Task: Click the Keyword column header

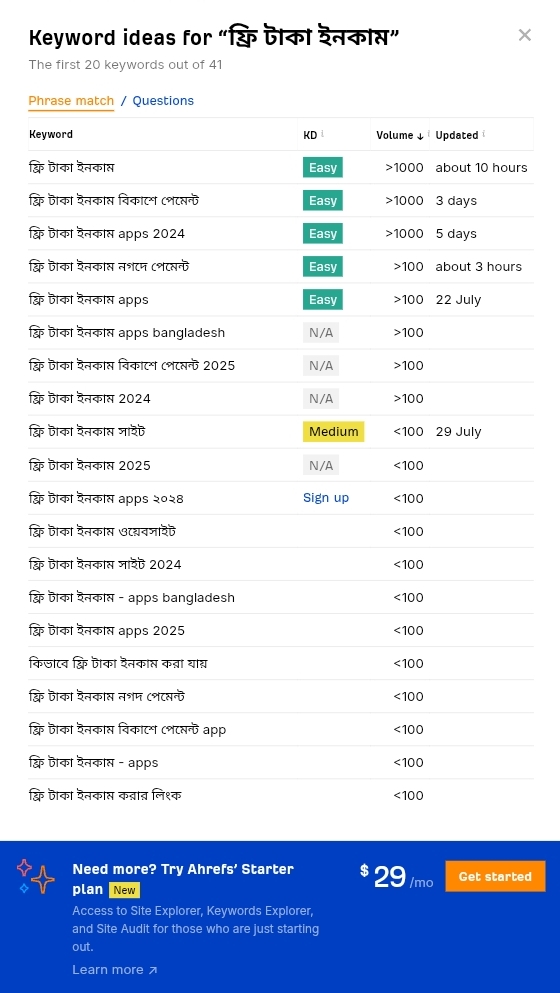Action: [51, 134]
